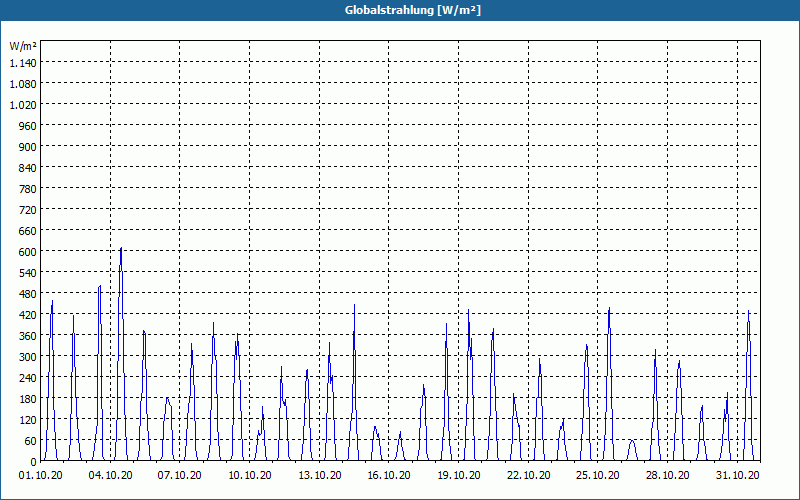The width and height of the screenshot is (800, 500).
Task: Click the 22.10.20 date axis label
Action: click(529, 475)
